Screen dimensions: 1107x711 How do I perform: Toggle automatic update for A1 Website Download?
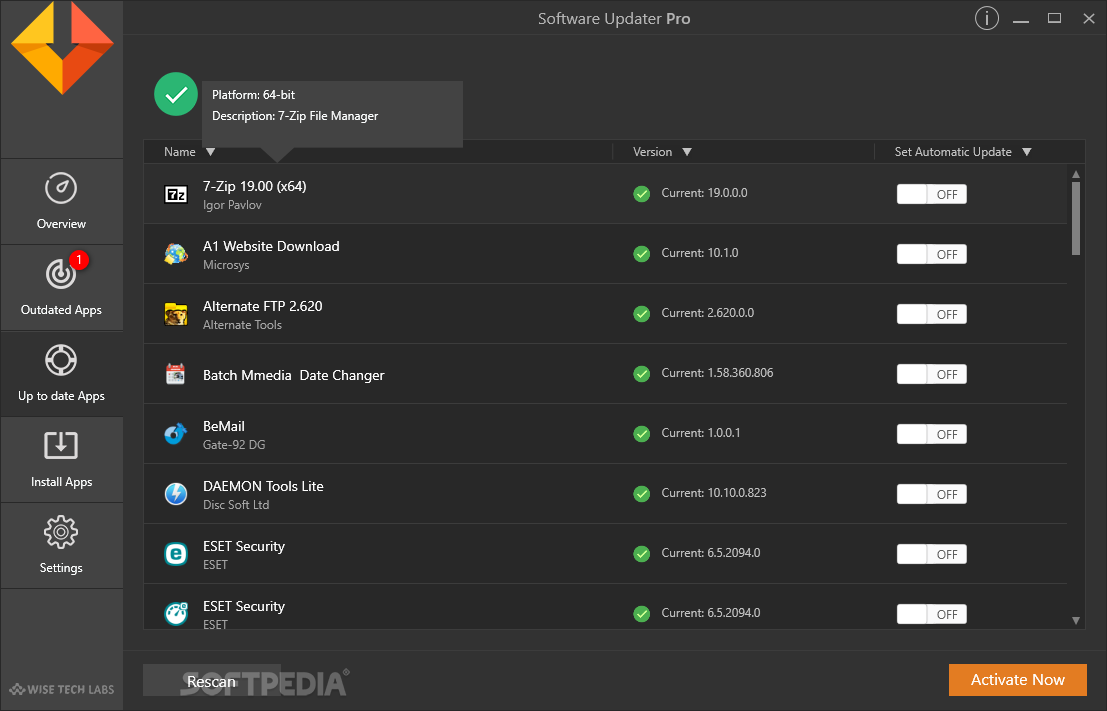[931, 254]
